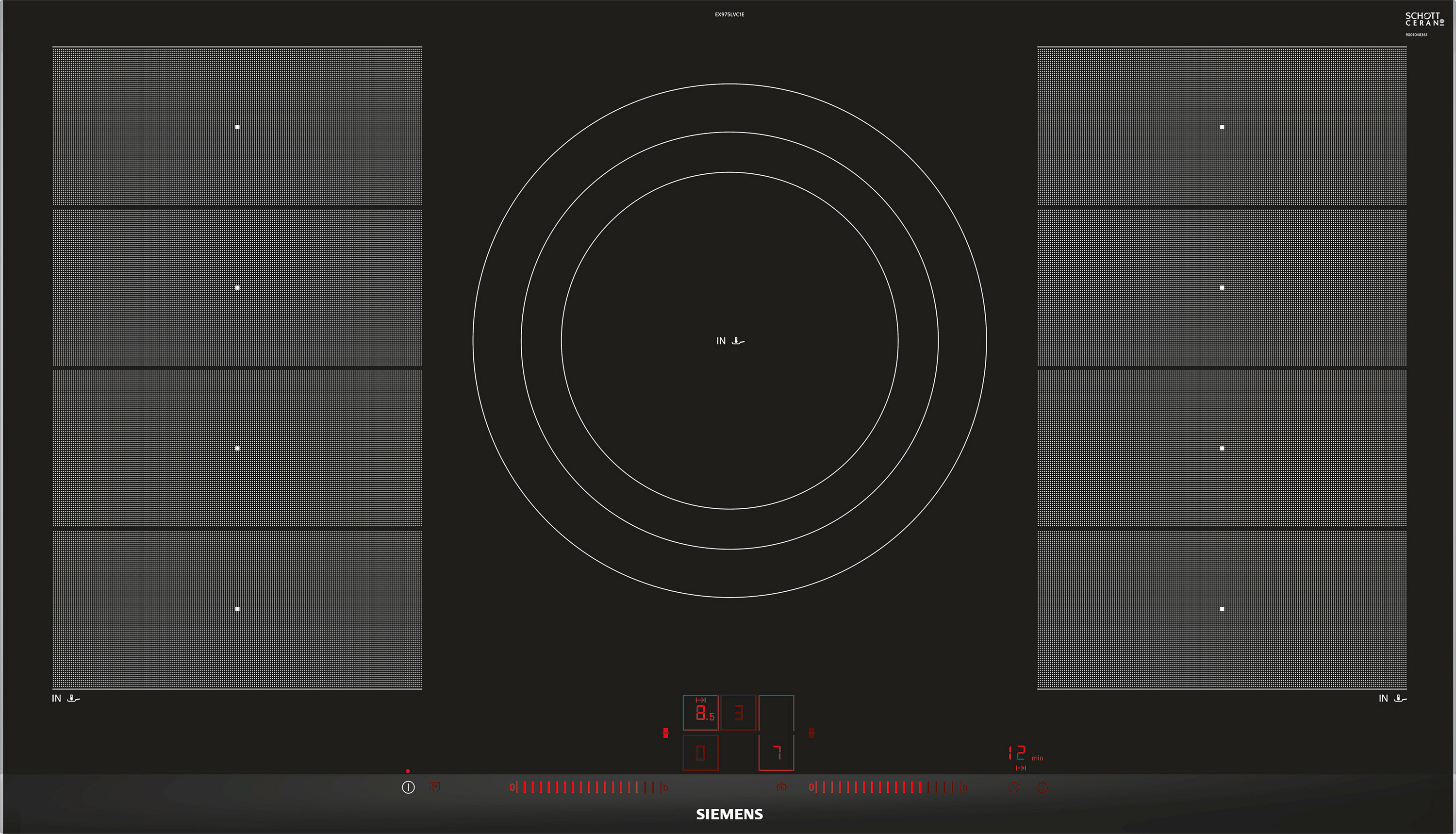This screenshot has width=1456, height=834.
Task: Tap the clock timer icon
Action: click(x=1014, y=787)
